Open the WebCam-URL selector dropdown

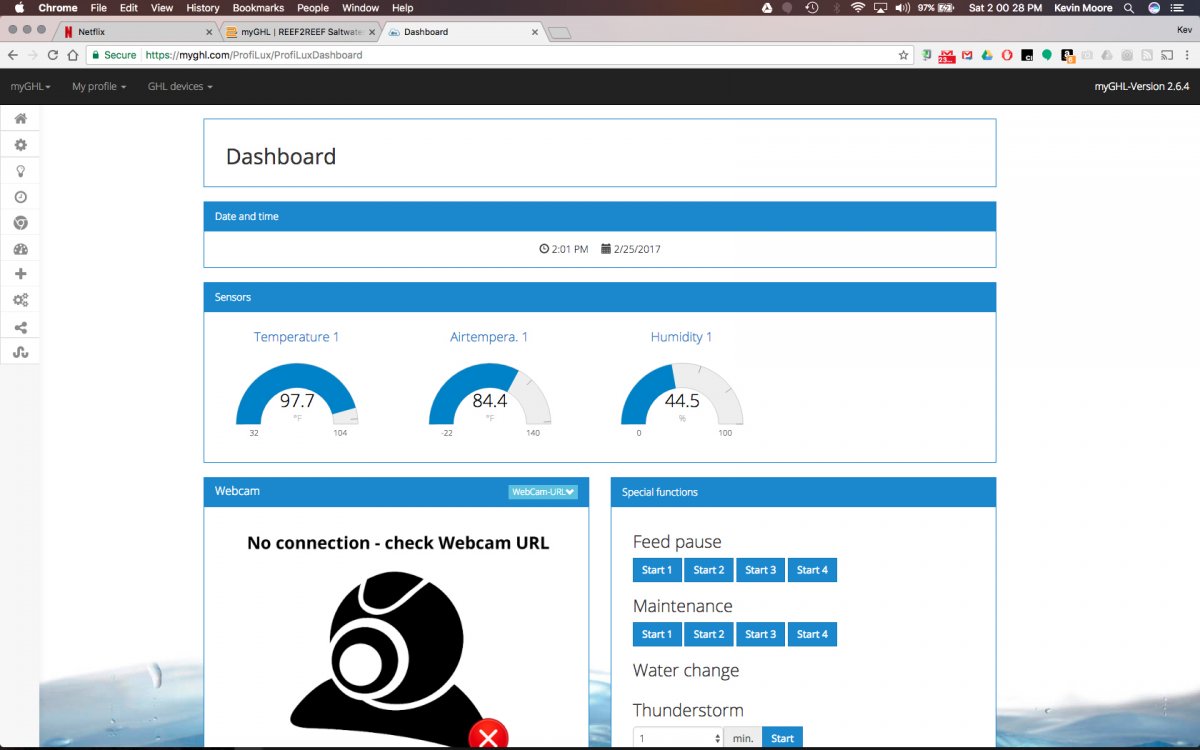pos(543,492)
